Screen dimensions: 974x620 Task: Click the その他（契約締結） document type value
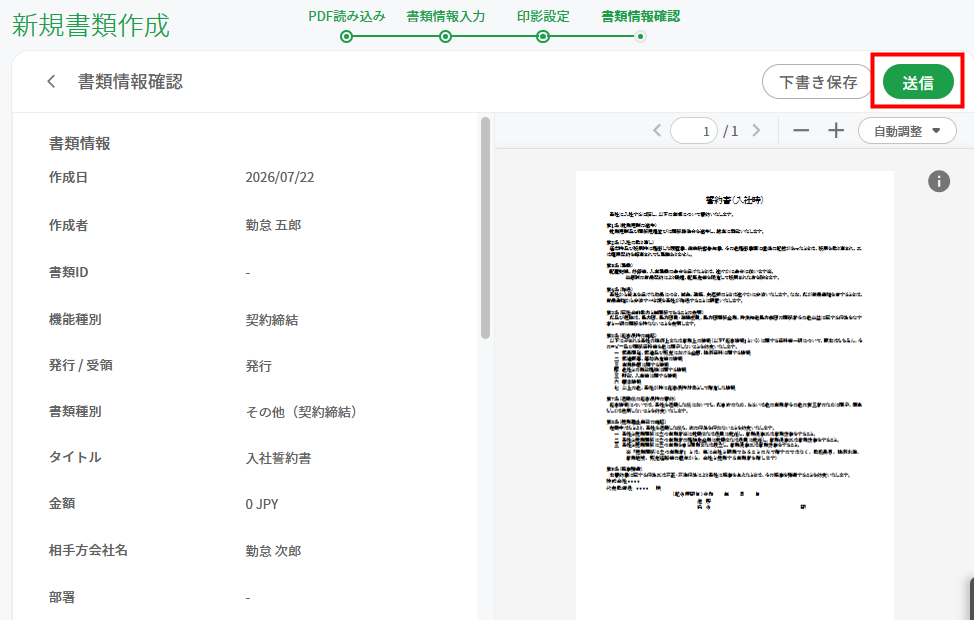[x=301, y=412]
